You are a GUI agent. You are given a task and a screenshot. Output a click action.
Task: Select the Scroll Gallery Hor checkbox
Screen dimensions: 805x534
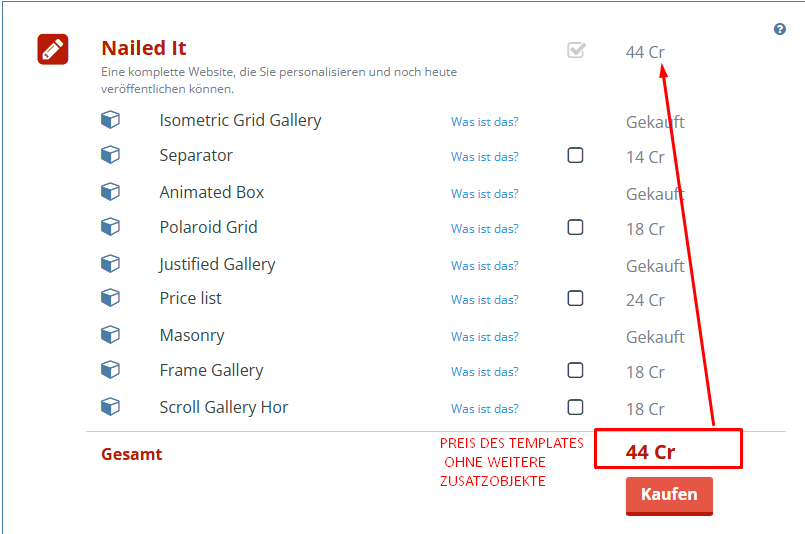pyautogui.click(x=575, y=407)
